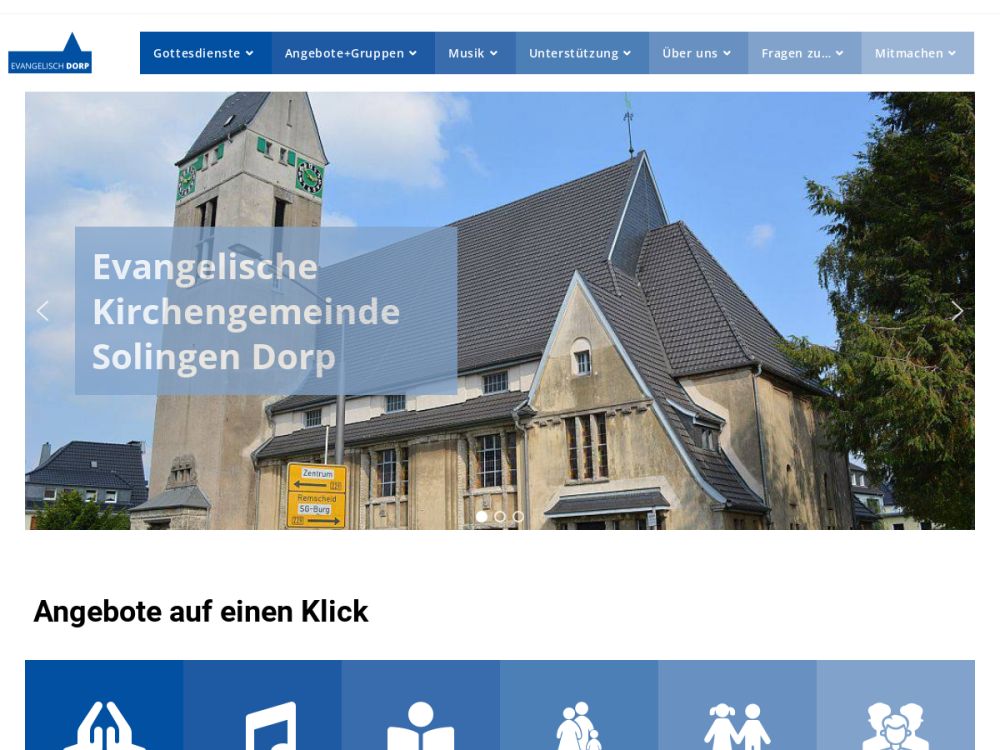Expand the Angebote+Gruppen dropdown menu
The image size is (1000, 750).
[x=352, y=53]
